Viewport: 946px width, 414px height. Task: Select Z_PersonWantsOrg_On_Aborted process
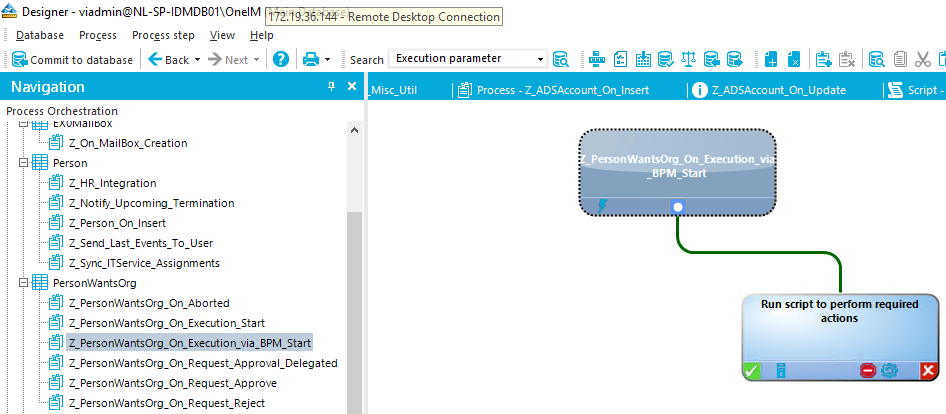coord(149,302)
